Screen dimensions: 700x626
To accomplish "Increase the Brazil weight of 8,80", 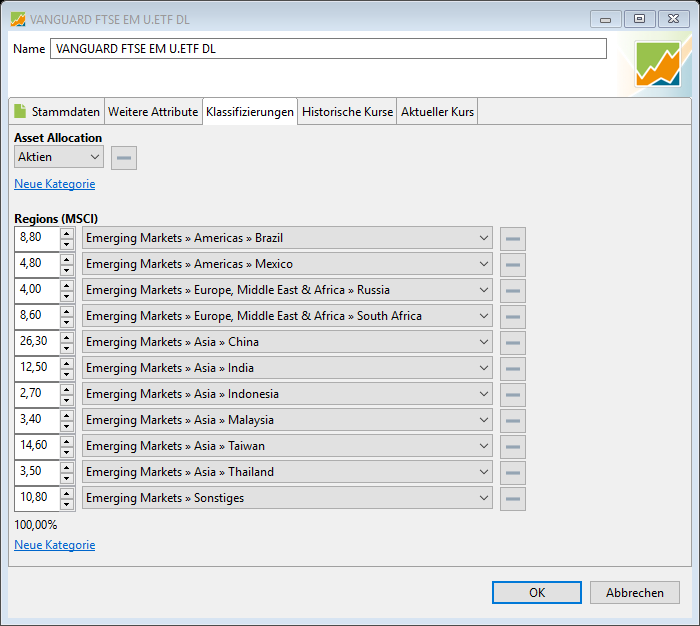I will tap(67, 233).
